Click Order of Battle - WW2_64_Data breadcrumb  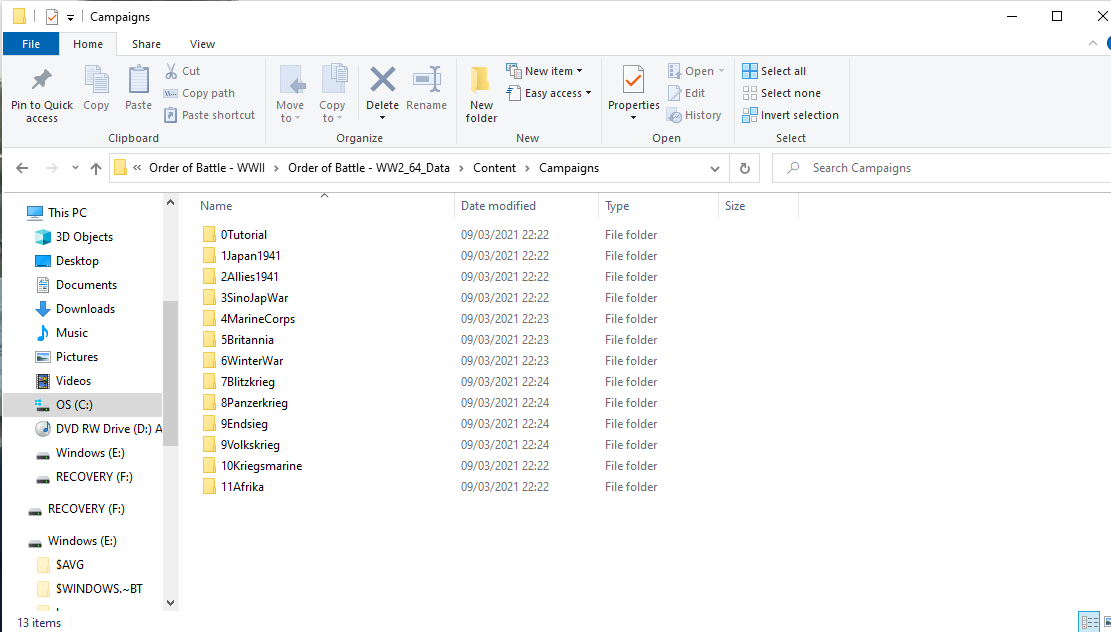coord(368,168)
